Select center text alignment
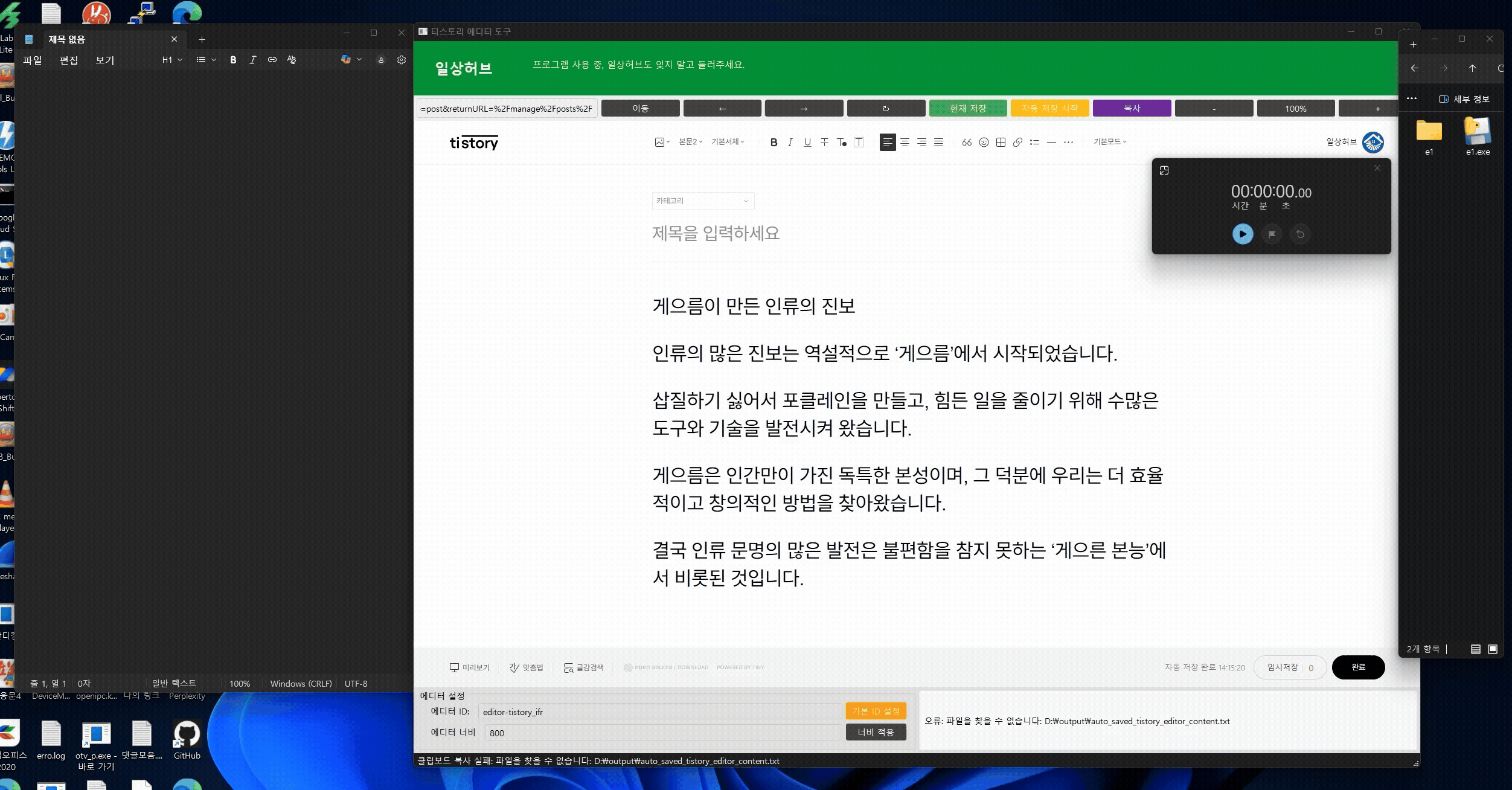Screen dimensions: 1512x790 (905, 143)
